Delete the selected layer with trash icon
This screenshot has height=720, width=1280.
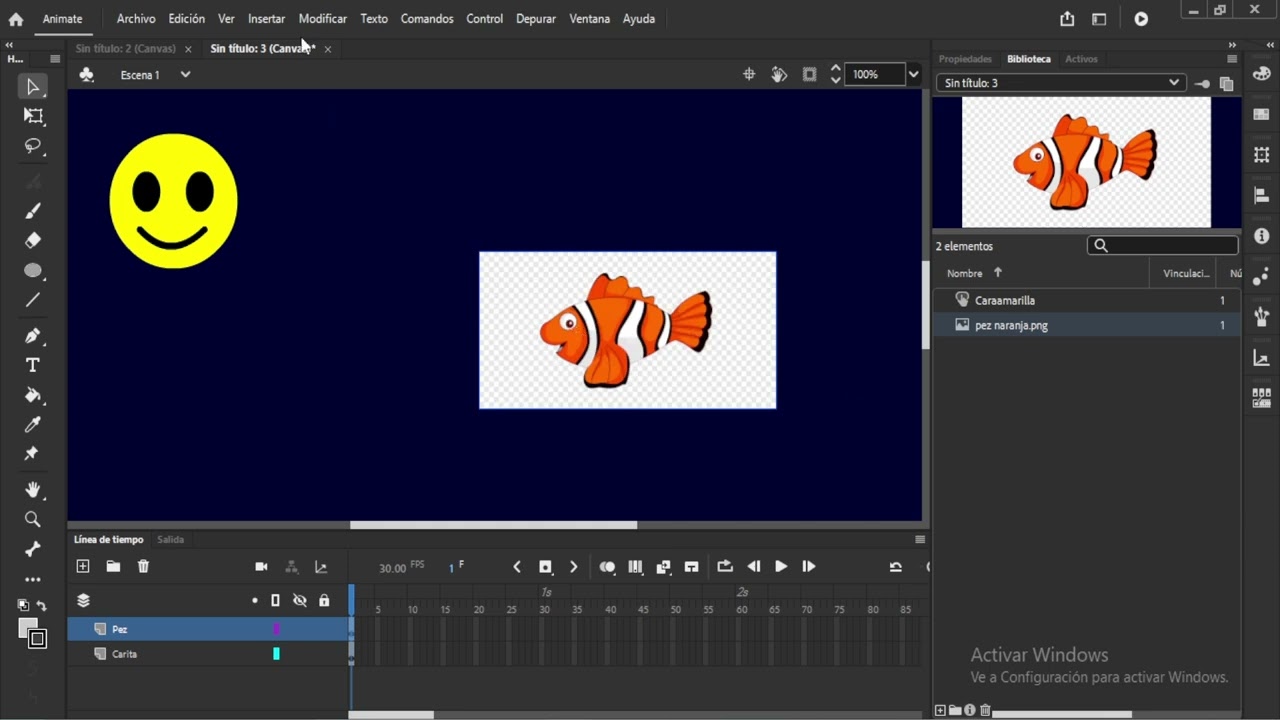pyautogui.click(x=143, y=566)
